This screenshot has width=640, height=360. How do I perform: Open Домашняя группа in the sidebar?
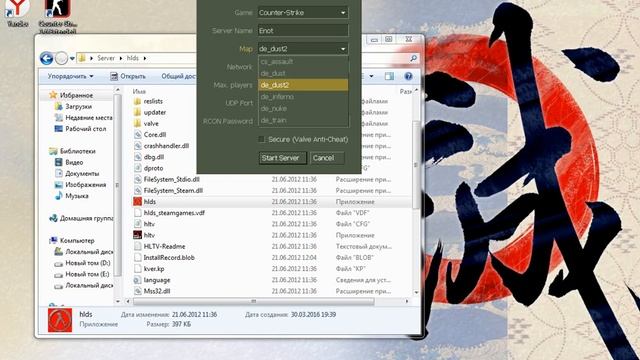(x=86, y=218)
